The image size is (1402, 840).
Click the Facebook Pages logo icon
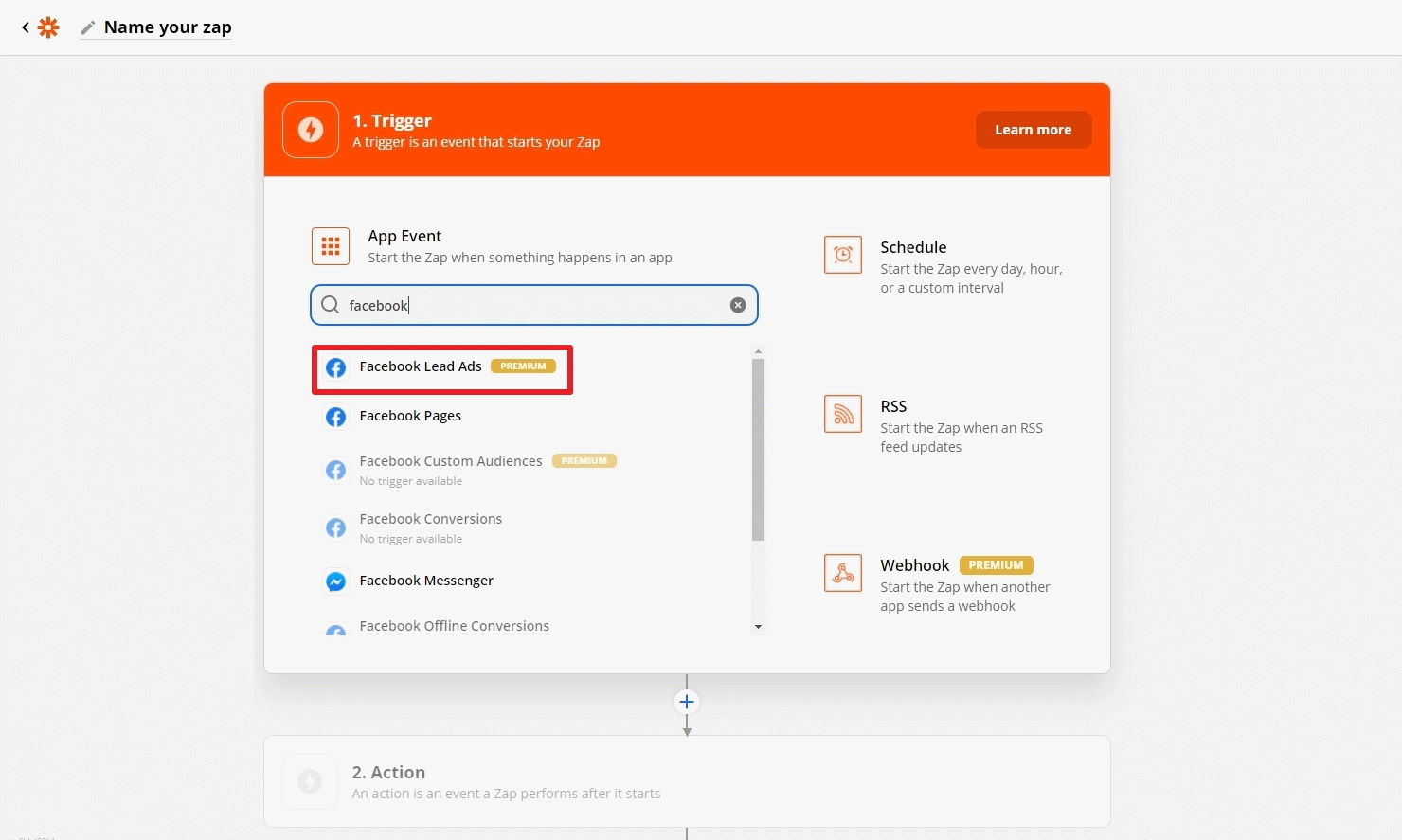click(335, 417)
